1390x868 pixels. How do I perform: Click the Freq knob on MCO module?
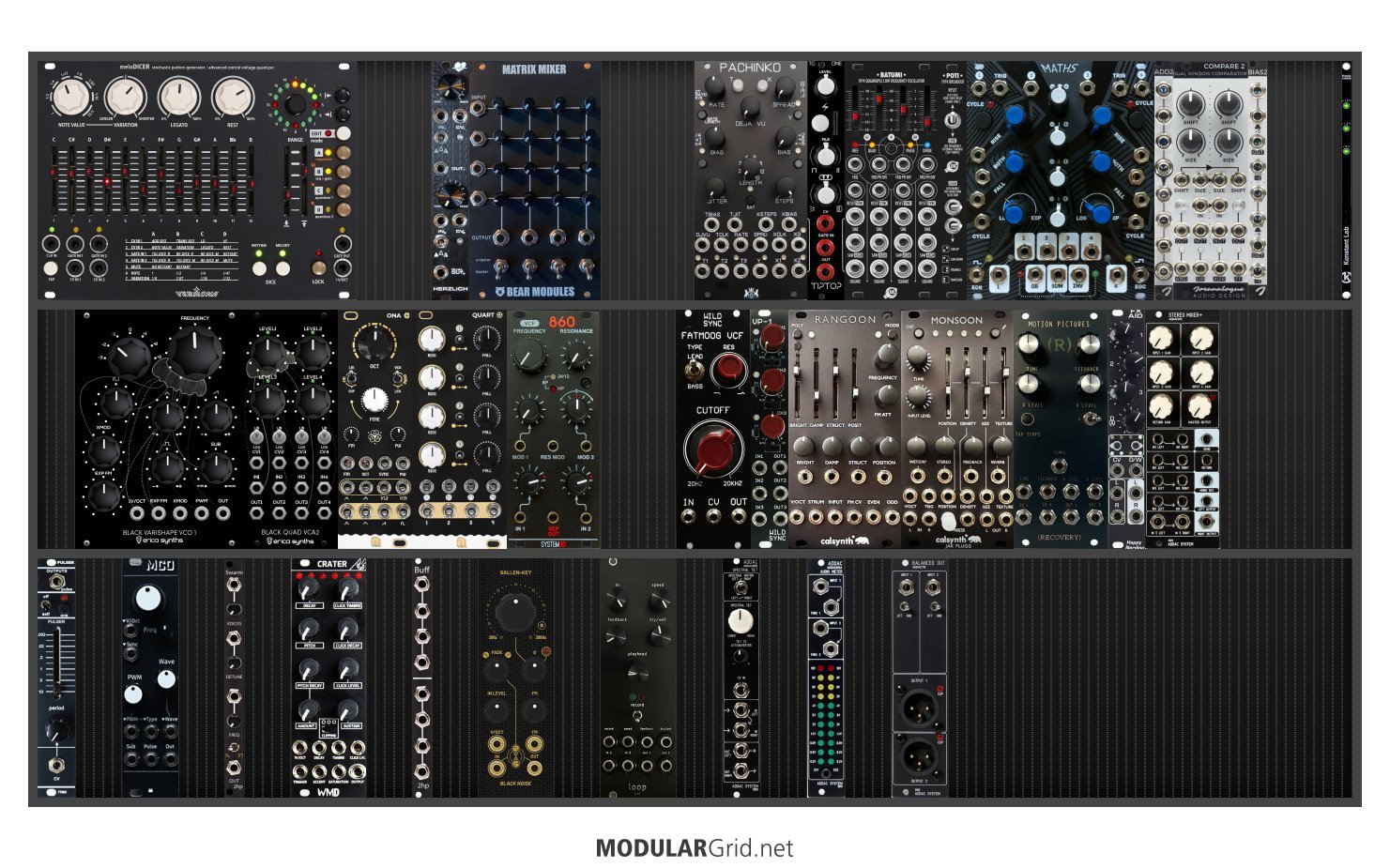(x=148, y=600)
